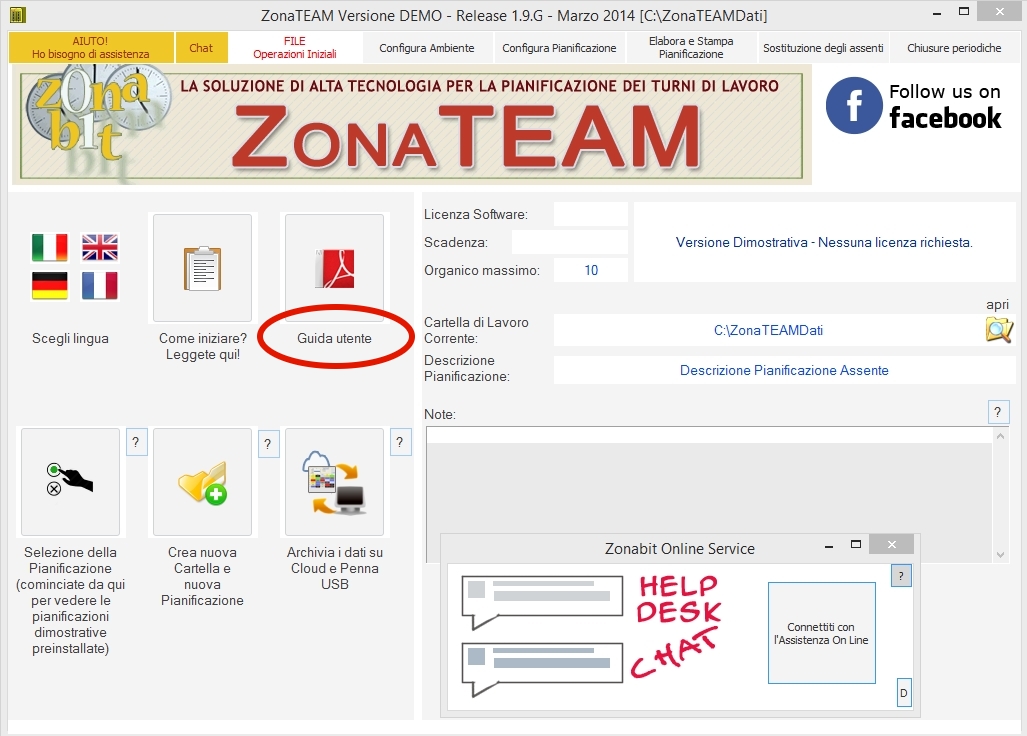1027x736 pixels.
Task: Open the Guida utente PDF icon
Action: pyautogui.click(x=335, y=268)
